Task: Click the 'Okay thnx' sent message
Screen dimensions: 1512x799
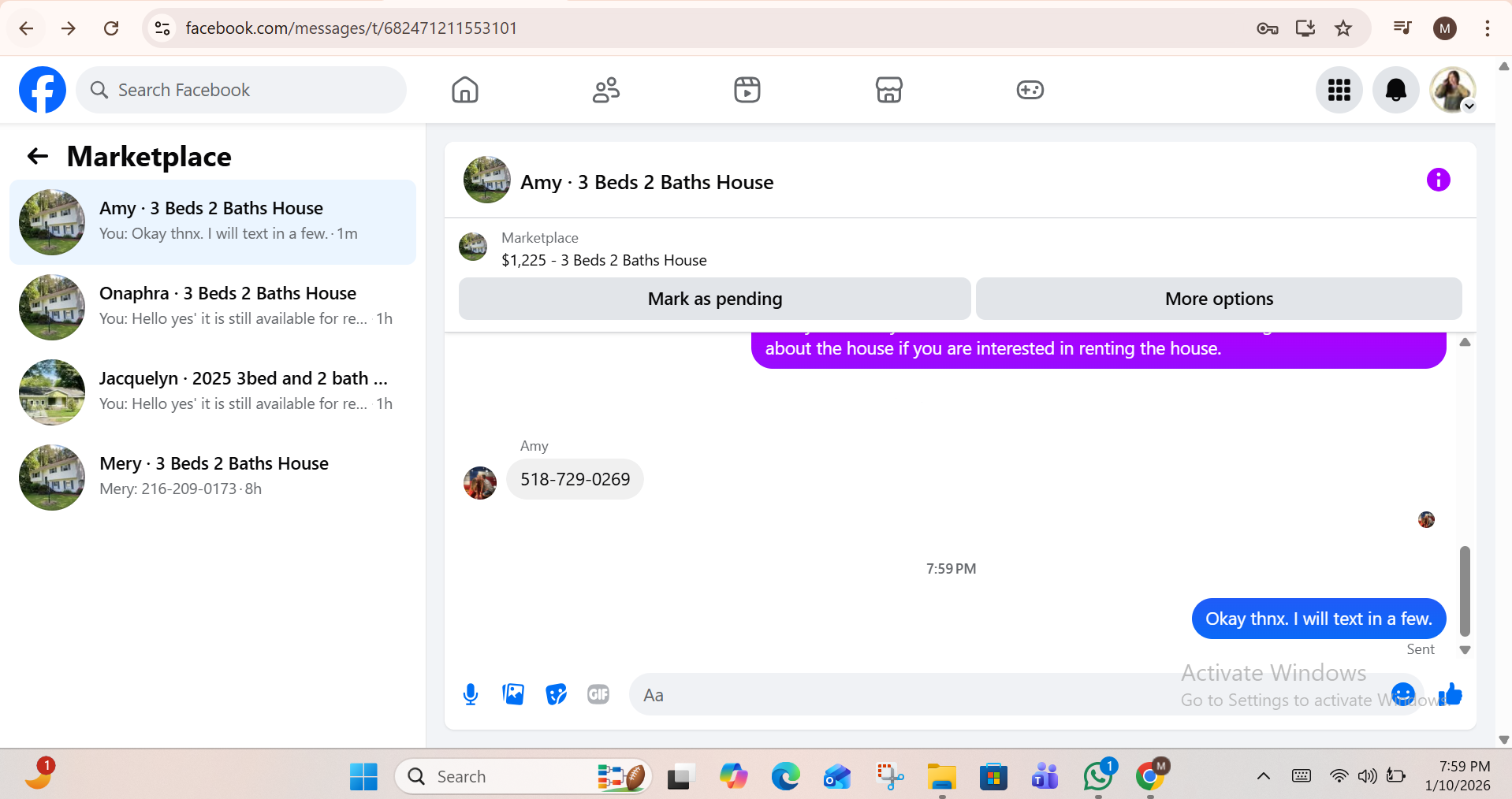Action: [x=1319, y=619]
